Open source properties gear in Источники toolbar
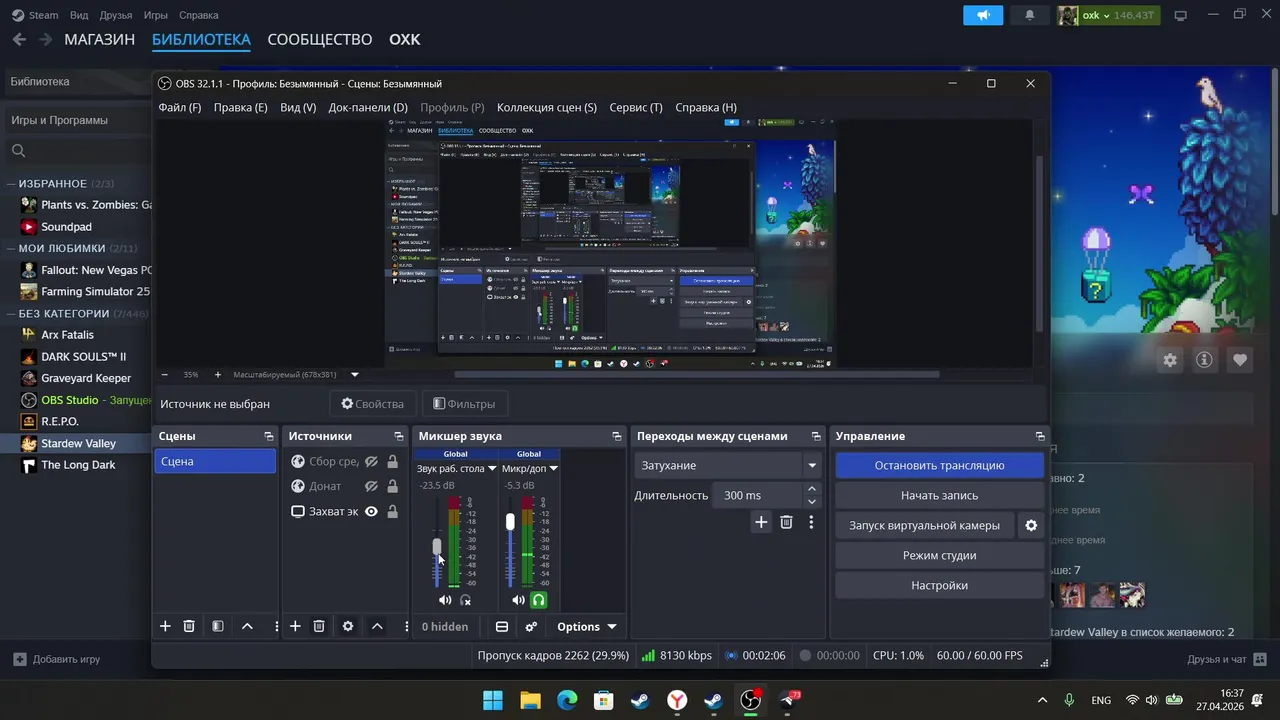 [348, 626]
